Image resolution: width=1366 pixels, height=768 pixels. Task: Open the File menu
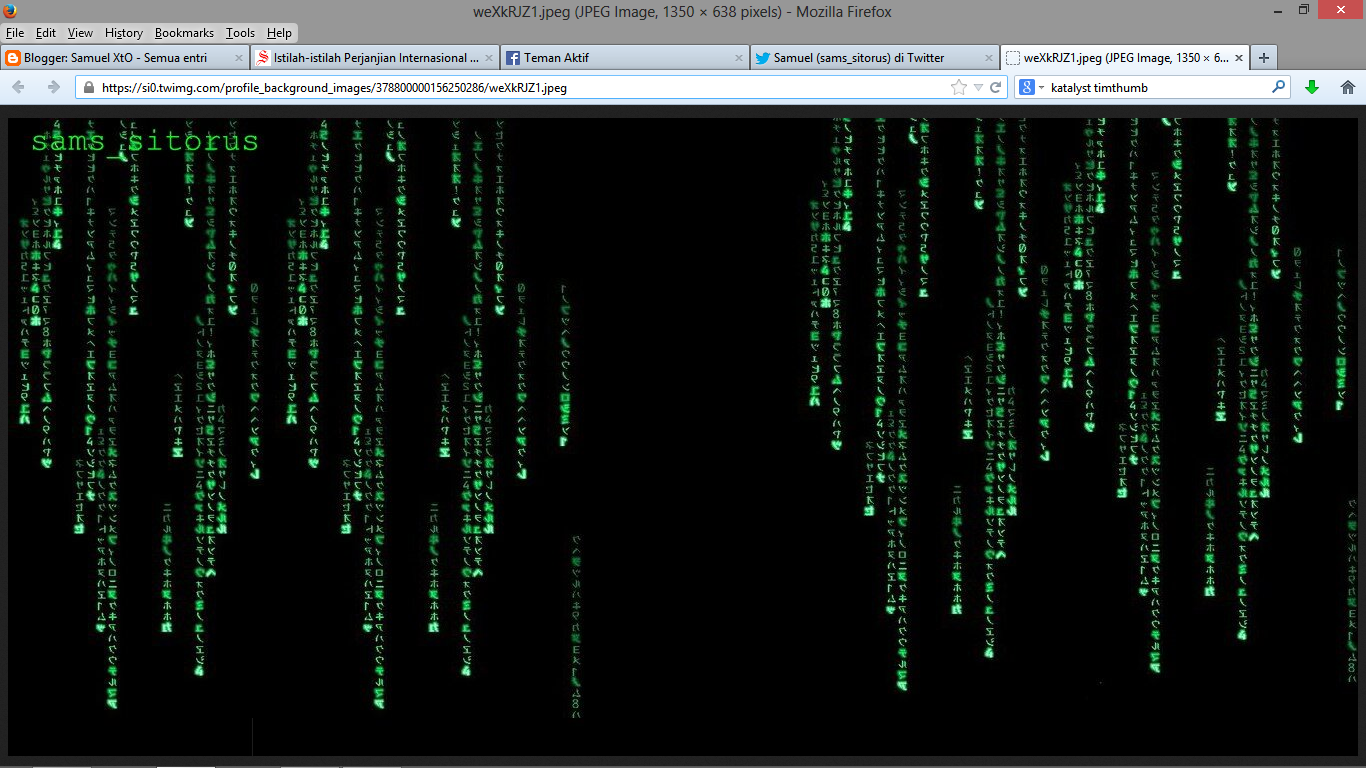tap(14, 33)
